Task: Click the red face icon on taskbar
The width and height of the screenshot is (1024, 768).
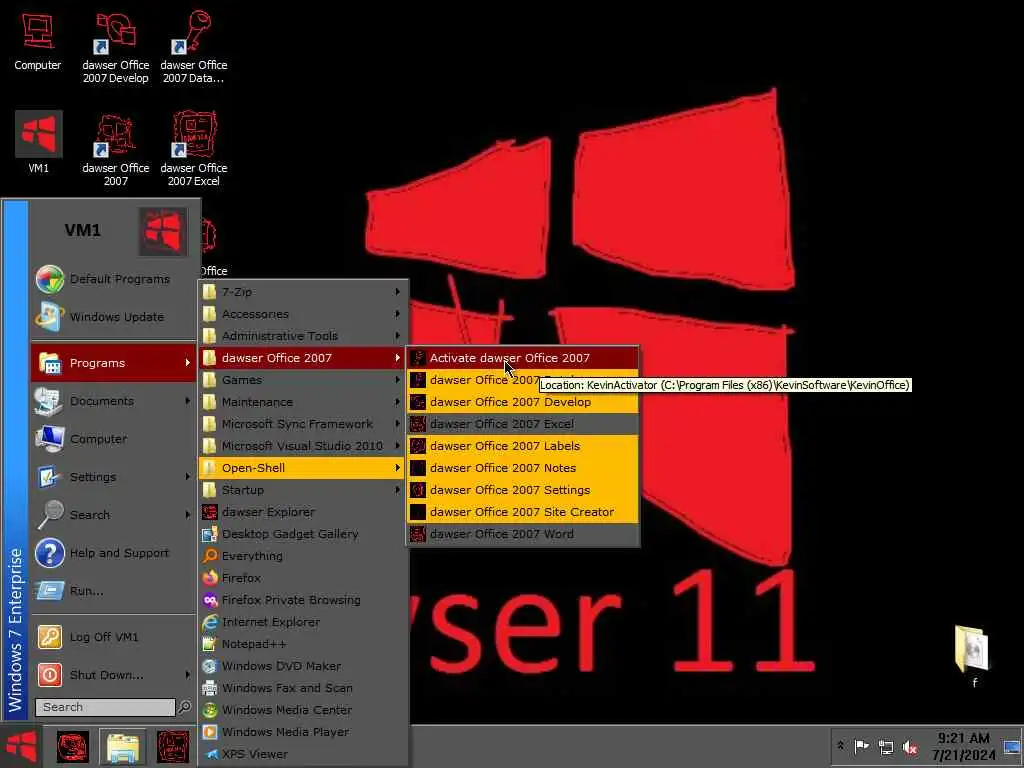Action: coord(72,747)
